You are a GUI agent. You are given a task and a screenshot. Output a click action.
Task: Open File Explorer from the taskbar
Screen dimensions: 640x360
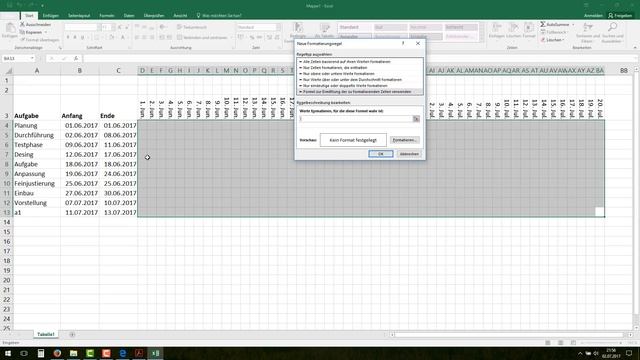73,353
